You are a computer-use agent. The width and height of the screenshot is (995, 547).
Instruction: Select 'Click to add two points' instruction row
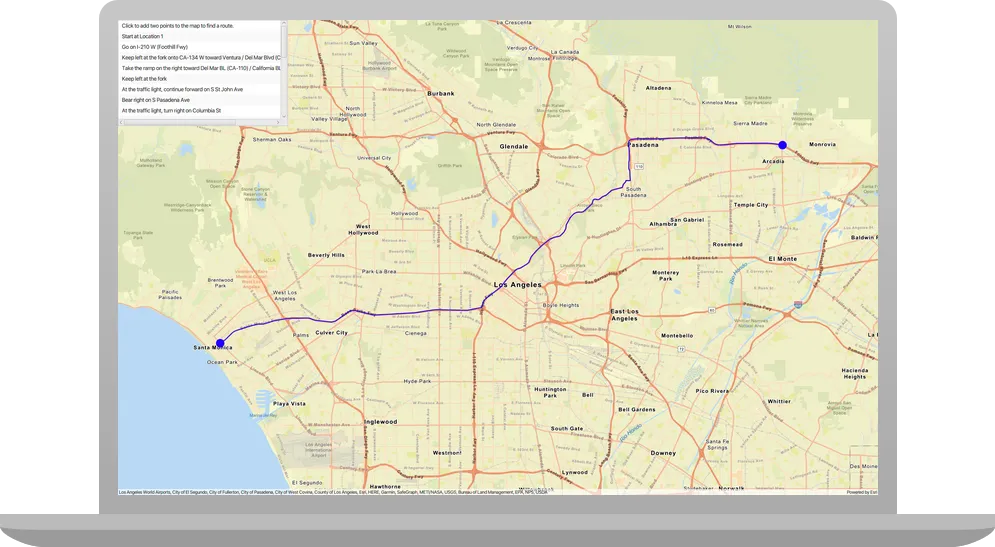(x=199, y=26)
